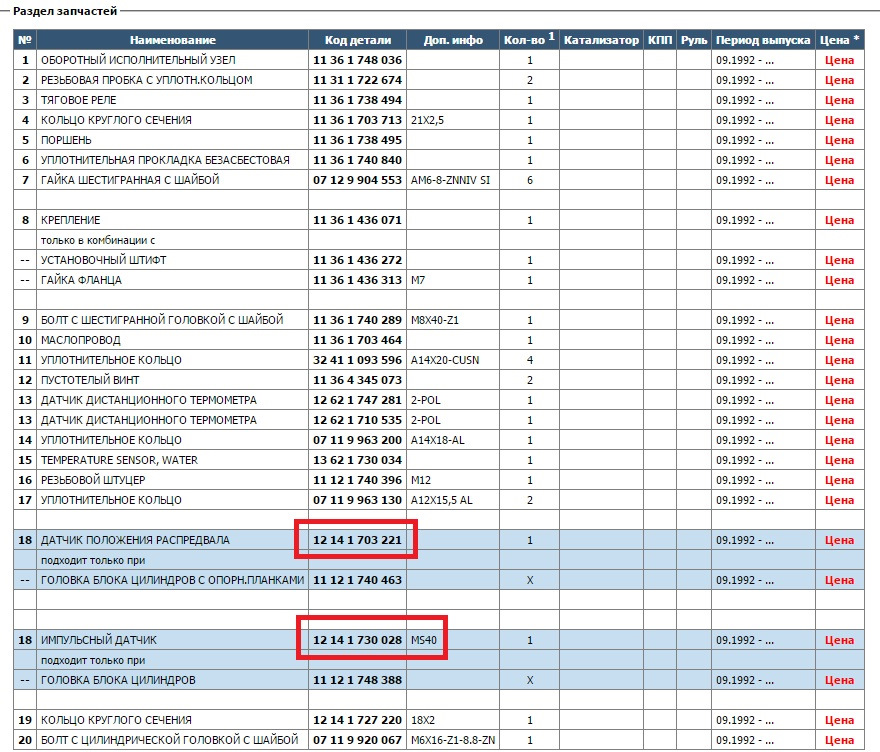Select part code 11 36 1 738 495

point(358,140)
